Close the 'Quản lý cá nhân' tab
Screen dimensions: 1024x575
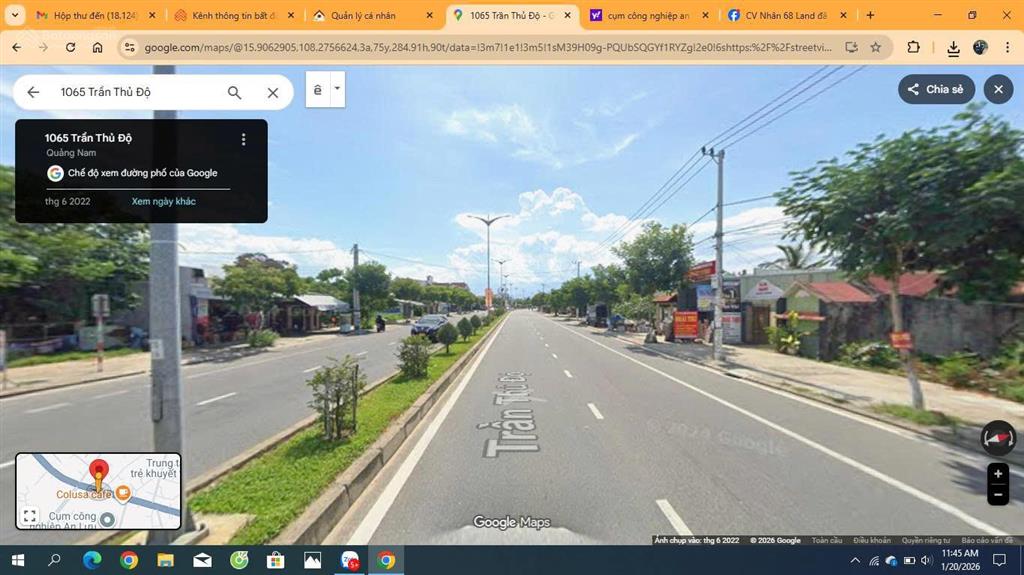[429, 15]
